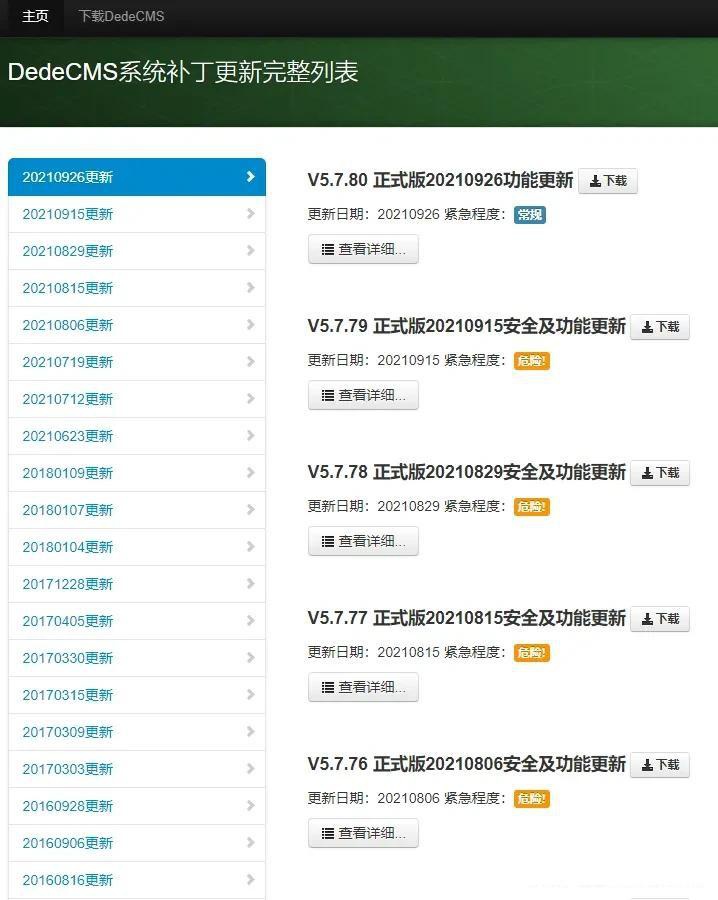Viewport: 718px width, 900px height.
Task: Select the 20210829更新 sidebar item
Action: coord(137,251)
